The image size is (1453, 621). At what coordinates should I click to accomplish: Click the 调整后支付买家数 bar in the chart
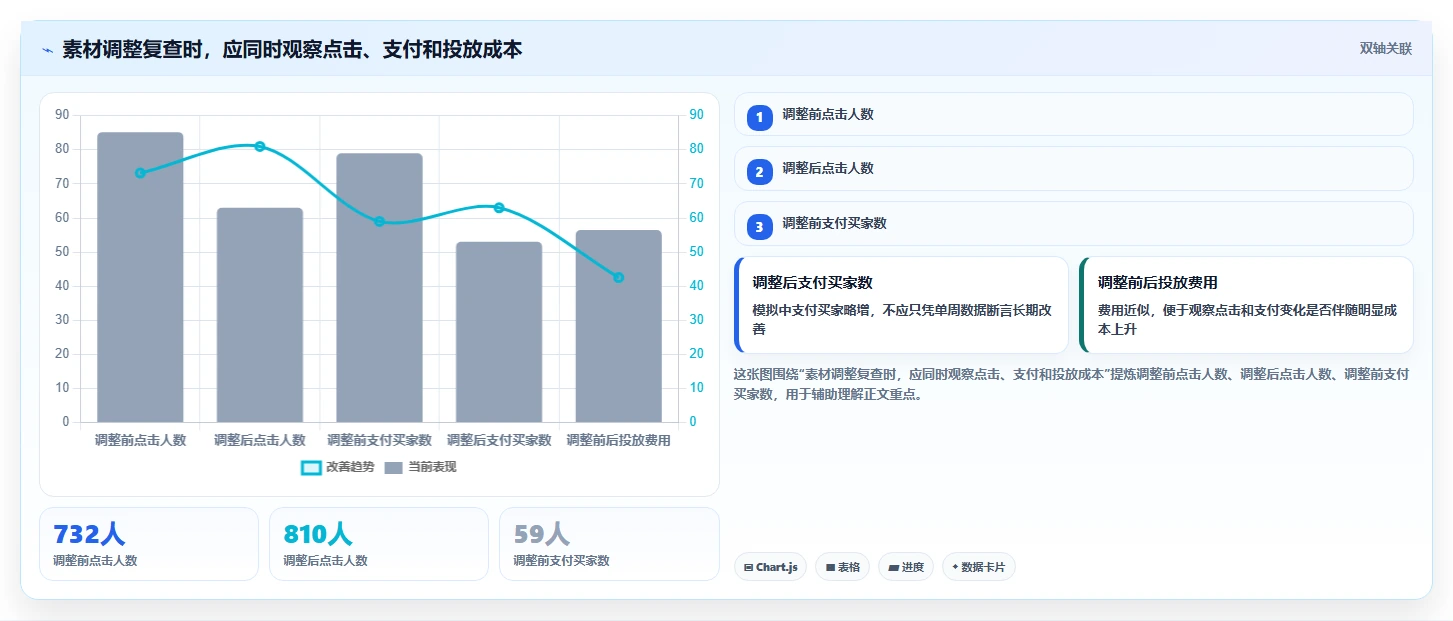coord(499,332)
